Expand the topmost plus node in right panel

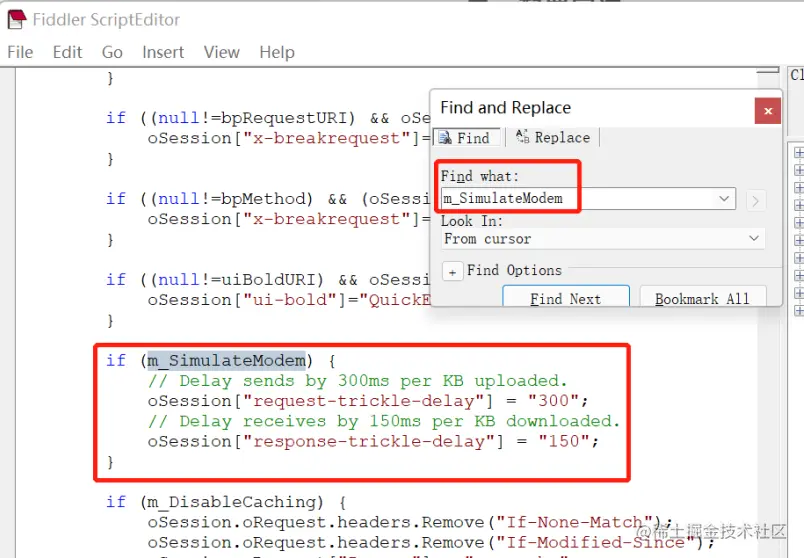tap(798, 153)
